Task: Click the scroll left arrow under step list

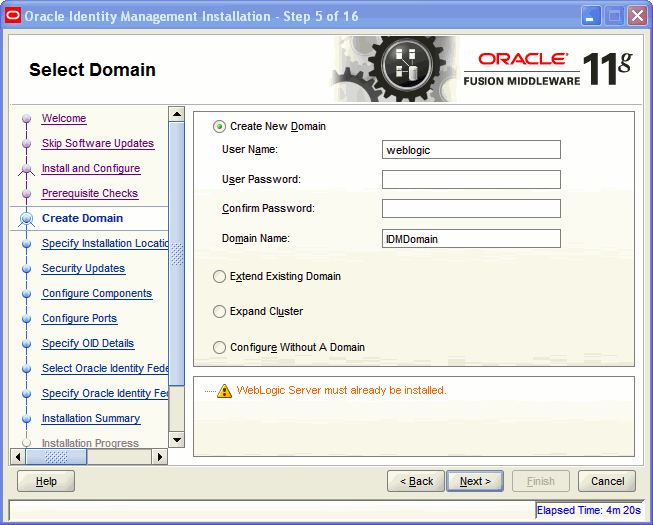Action: pos(17,457)
